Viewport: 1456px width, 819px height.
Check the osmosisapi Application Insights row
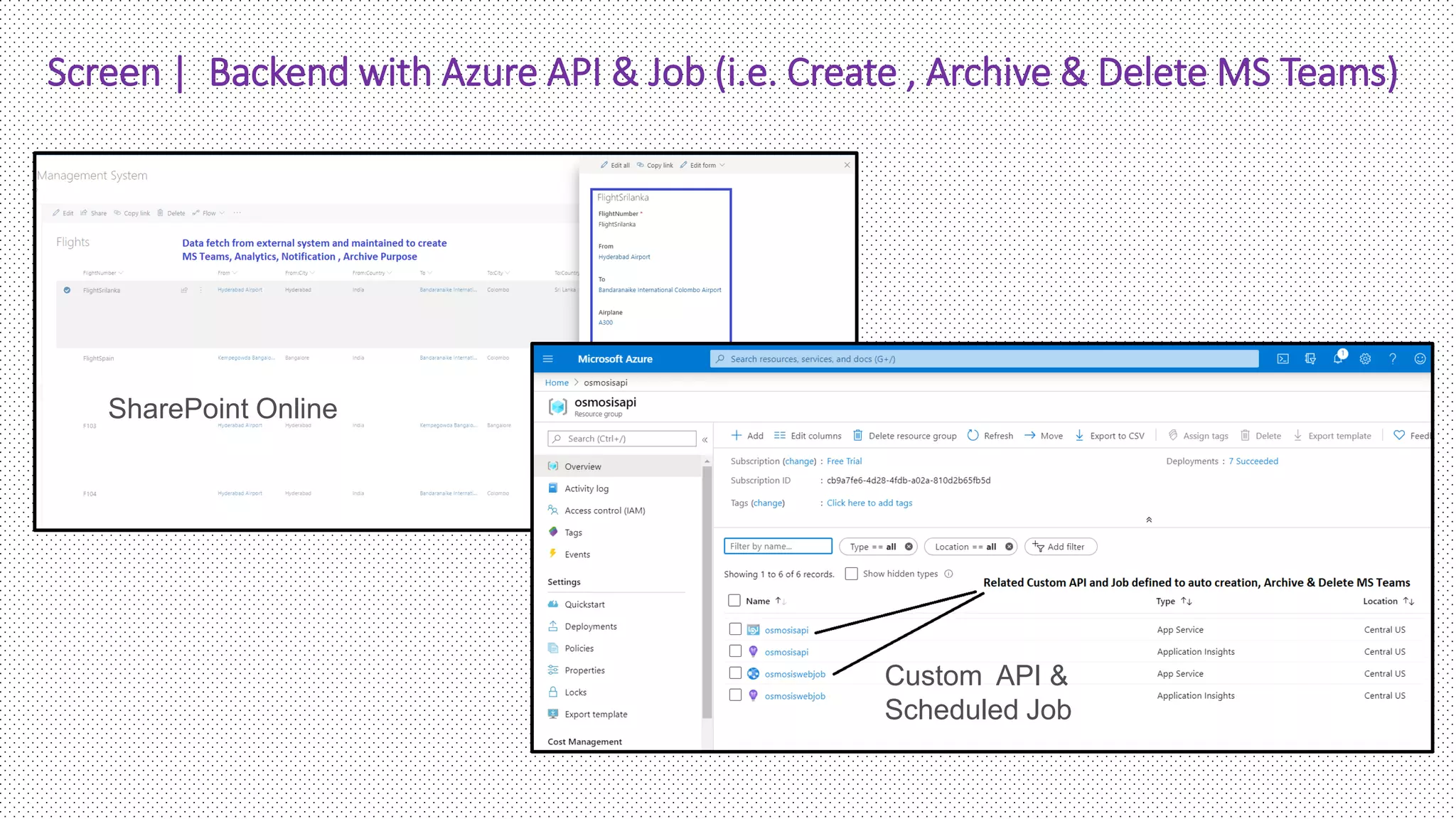pos(735,651)
